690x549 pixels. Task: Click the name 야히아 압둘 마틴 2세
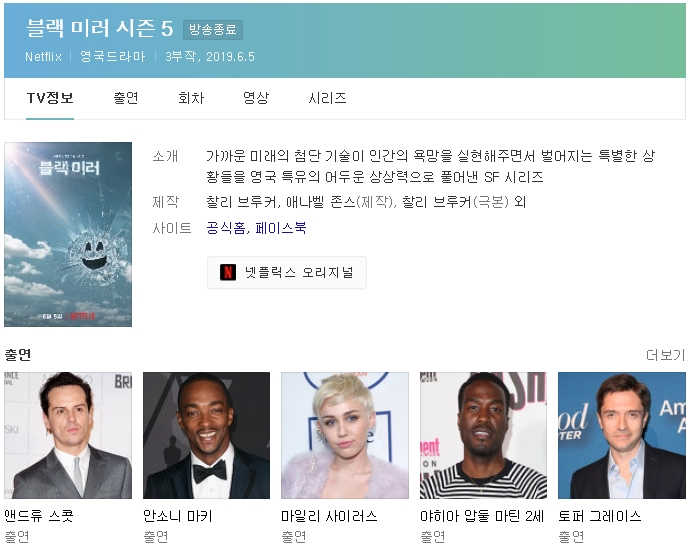tap(482, 516)
